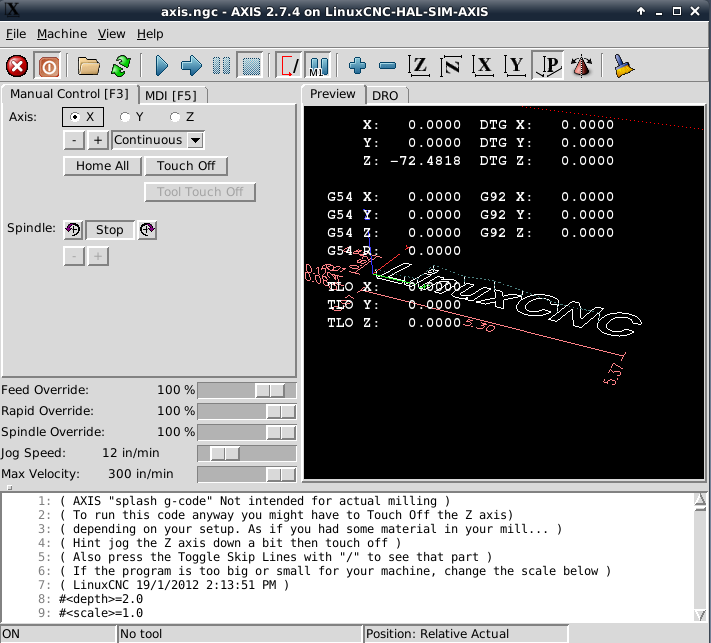Select Z axis radio button
Image resolution: width=711 pixels, height=643 pixels.
pyautogui.click(x=182, y=117)
